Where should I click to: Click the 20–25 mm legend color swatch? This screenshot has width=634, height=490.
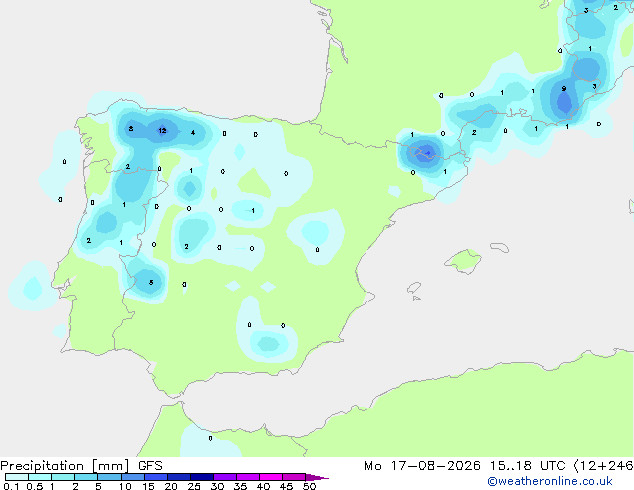tap(179, 477)
